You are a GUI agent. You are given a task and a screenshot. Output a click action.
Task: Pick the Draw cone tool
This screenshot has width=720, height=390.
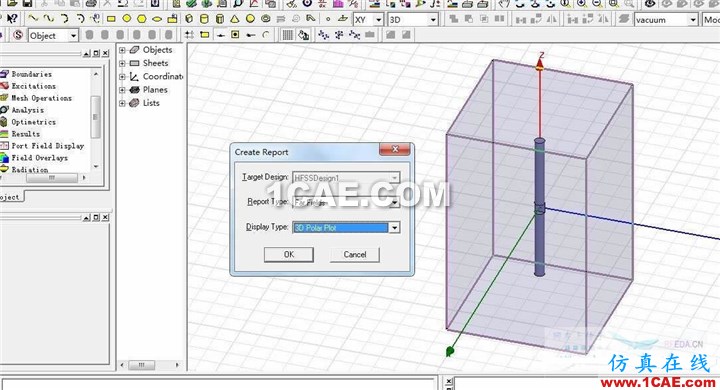(235, 19)
